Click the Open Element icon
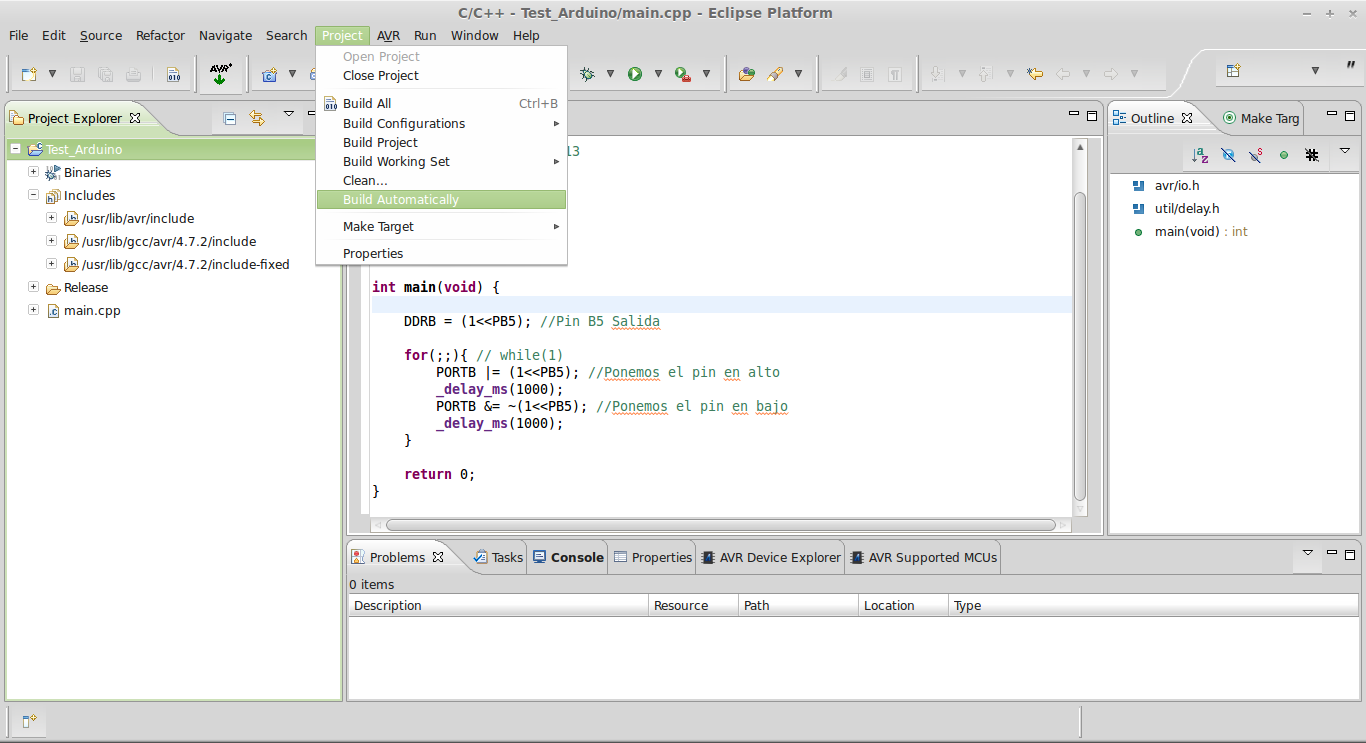 [746, 74]
